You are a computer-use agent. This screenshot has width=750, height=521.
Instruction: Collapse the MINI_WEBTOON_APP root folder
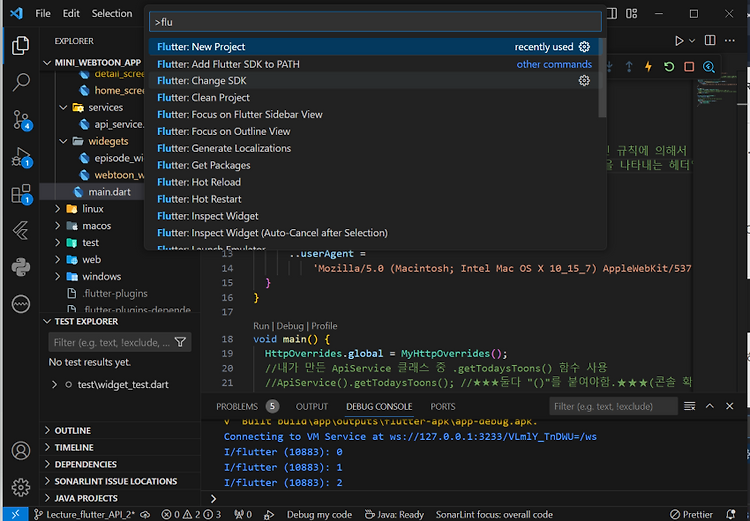pyautogui.click(x=47, y=63)
